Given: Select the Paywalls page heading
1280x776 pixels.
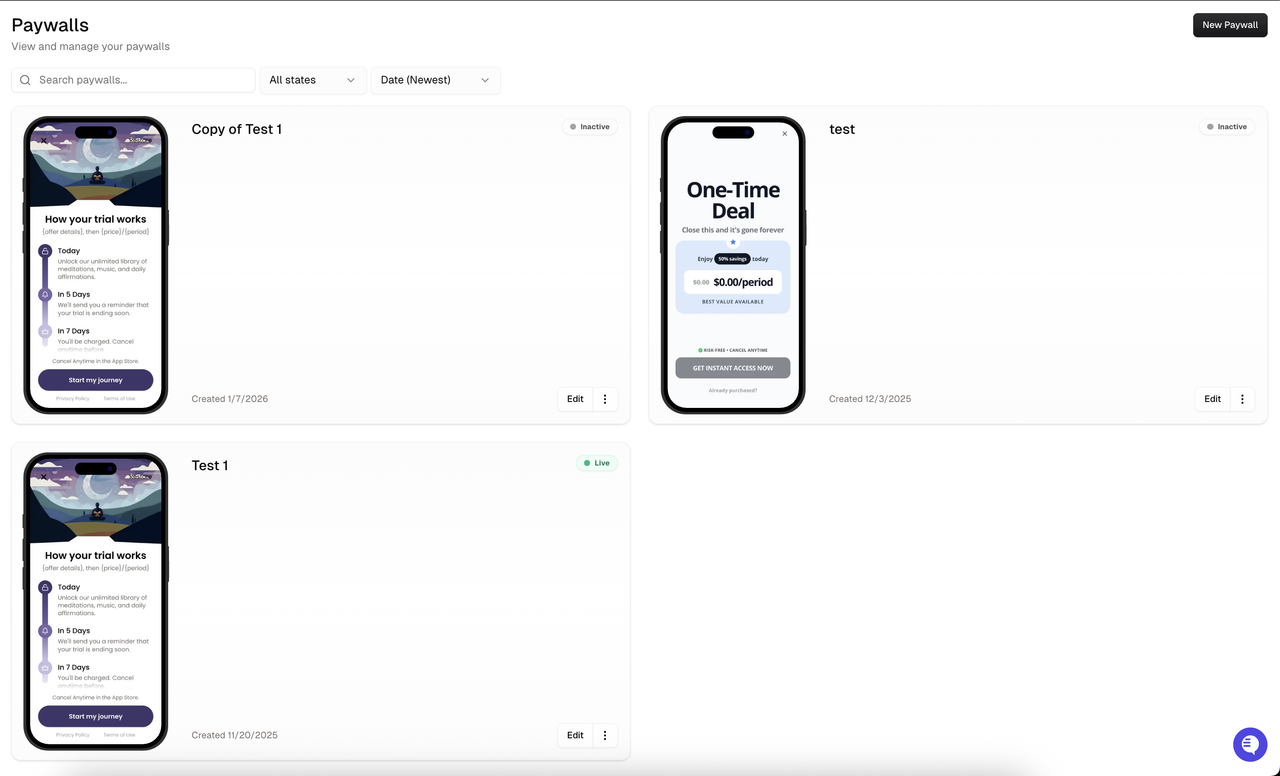Looking at the screenshot, I should pos(49,24).
